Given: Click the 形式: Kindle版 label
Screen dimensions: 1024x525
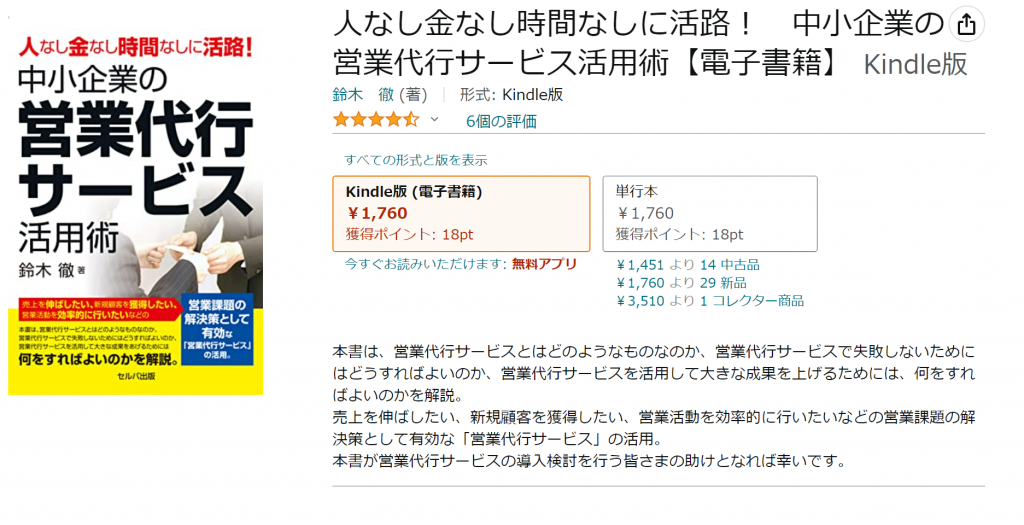Looking at the screenshot, I should [511, 95].
